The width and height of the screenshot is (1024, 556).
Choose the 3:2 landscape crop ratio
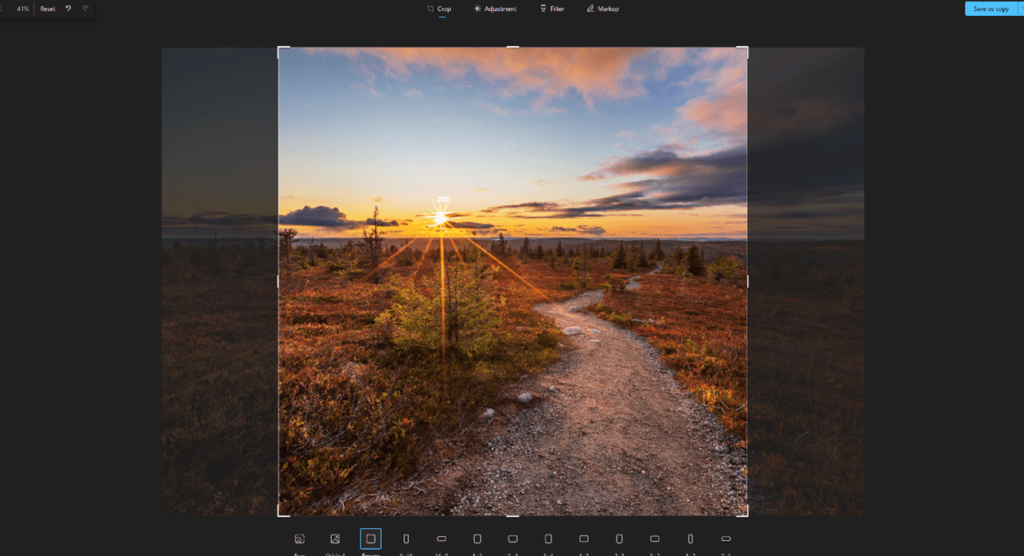(654, 539)
